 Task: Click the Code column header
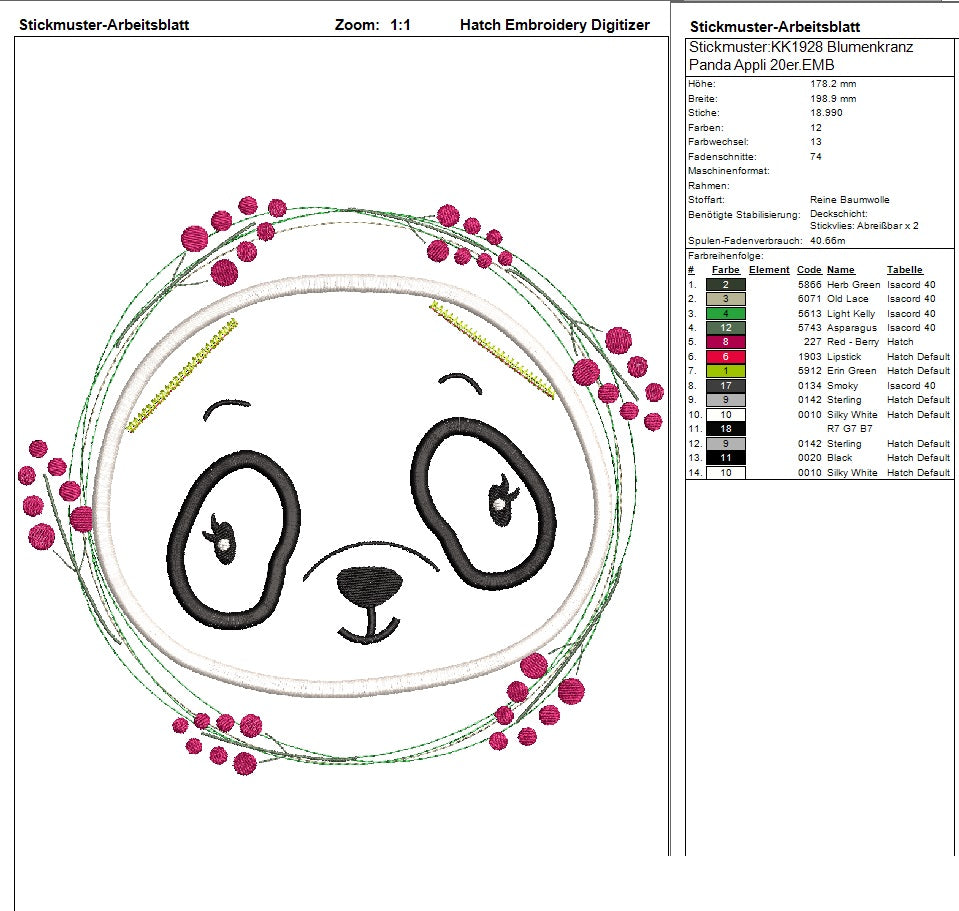[809, 270]
